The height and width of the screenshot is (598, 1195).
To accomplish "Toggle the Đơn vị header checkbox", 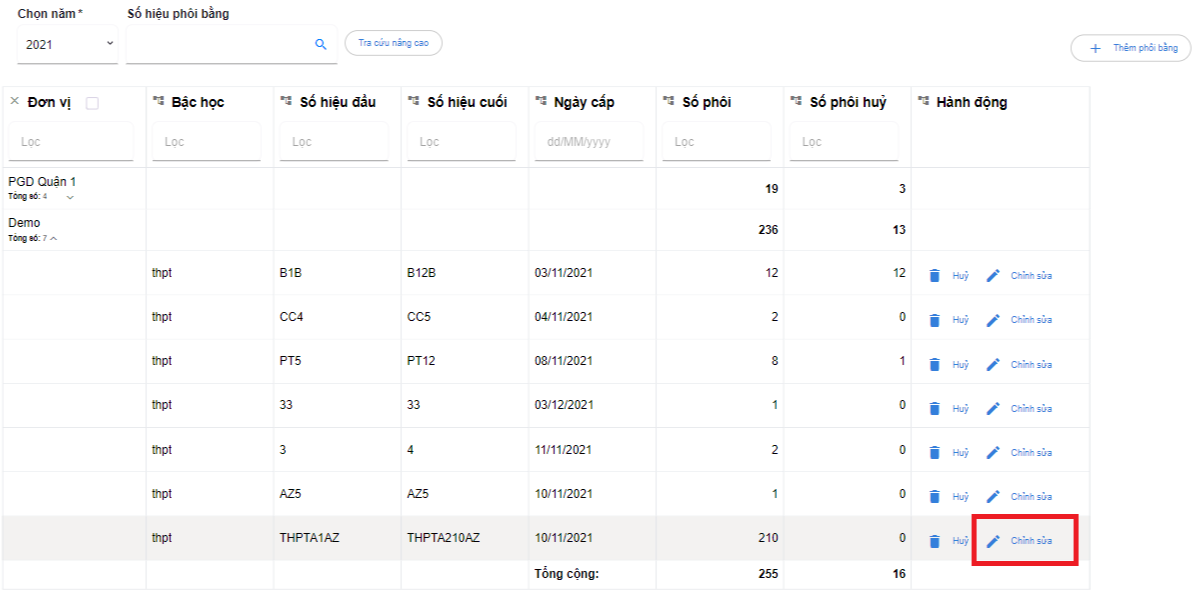I will pyautogui.click(x=92, y=103).
